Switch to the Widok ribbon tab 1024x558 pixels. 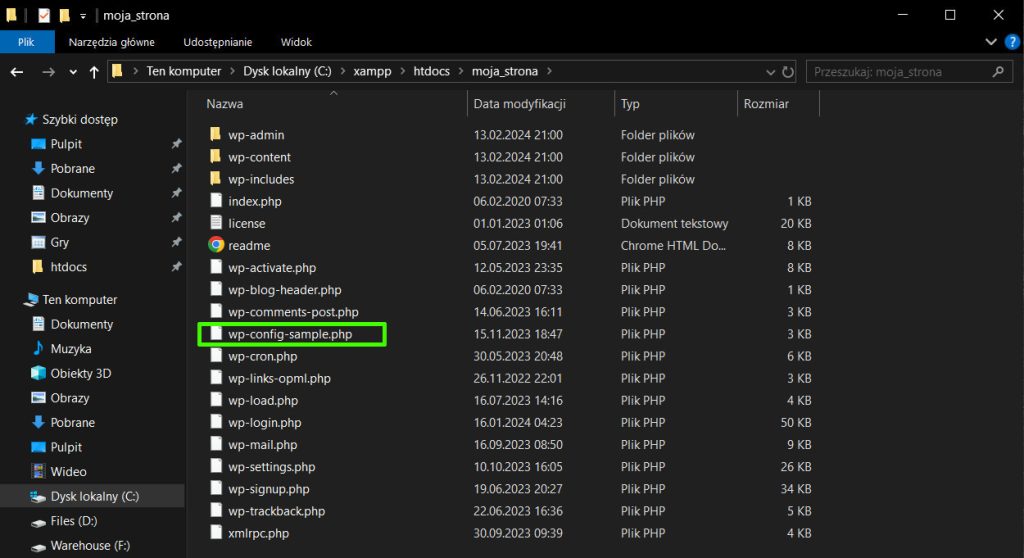[296, 42]
